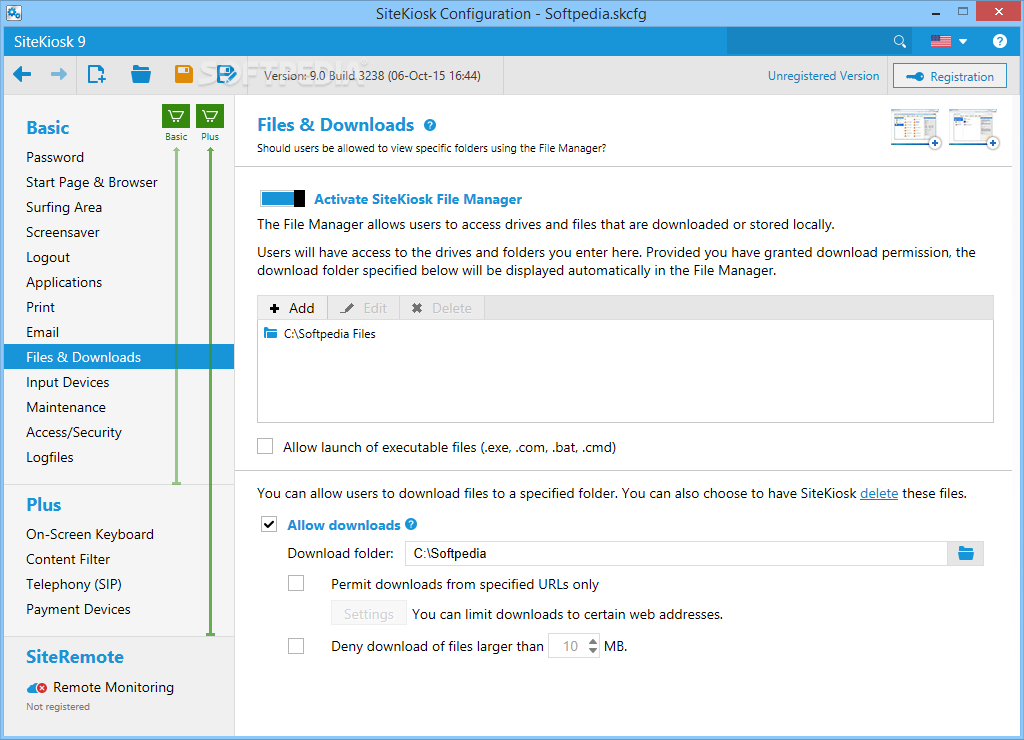This screenshot has width=1024, height=740.
Task: Open Telephony (SIP) settings
Action: click(x=74, y=584)
